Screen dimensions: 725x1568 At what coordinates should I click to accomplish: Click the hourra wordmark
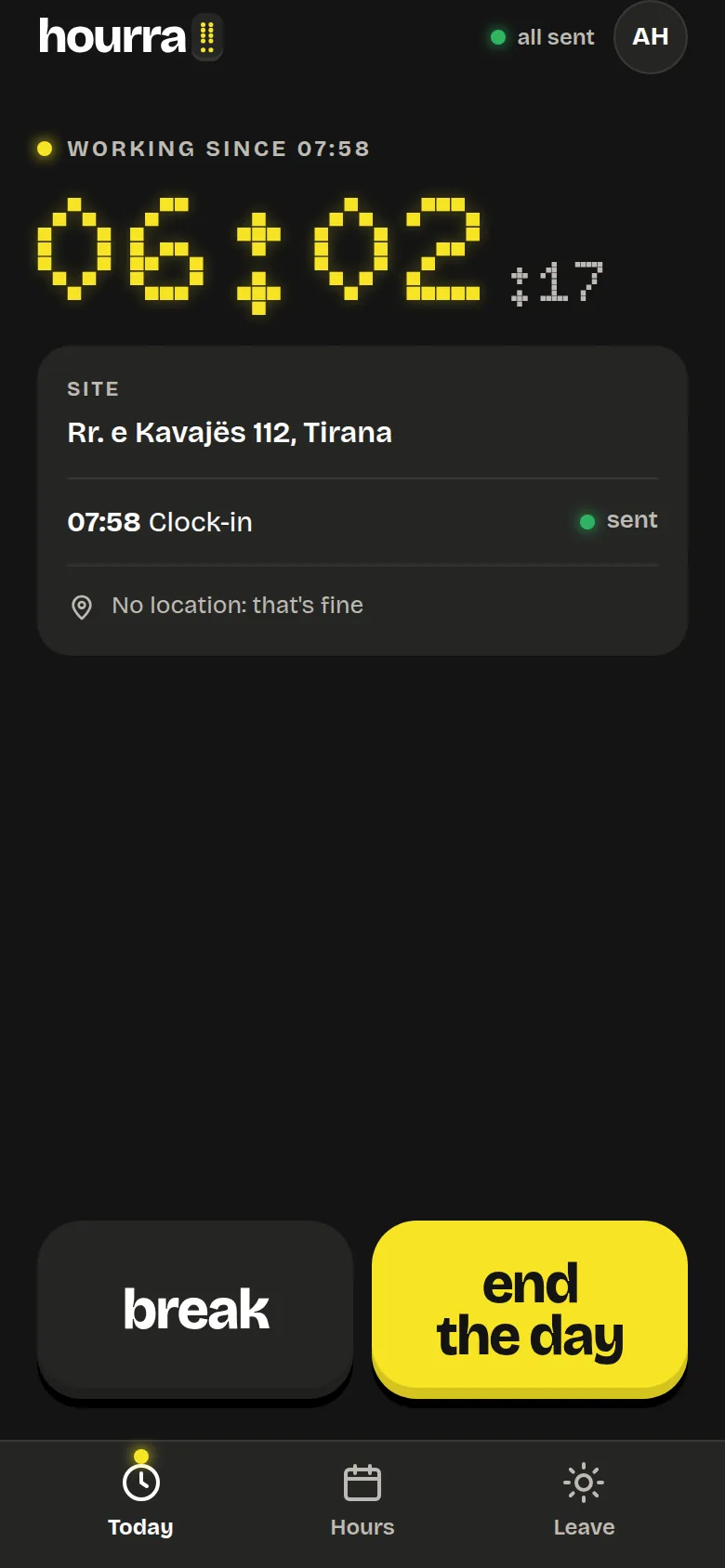112,37
